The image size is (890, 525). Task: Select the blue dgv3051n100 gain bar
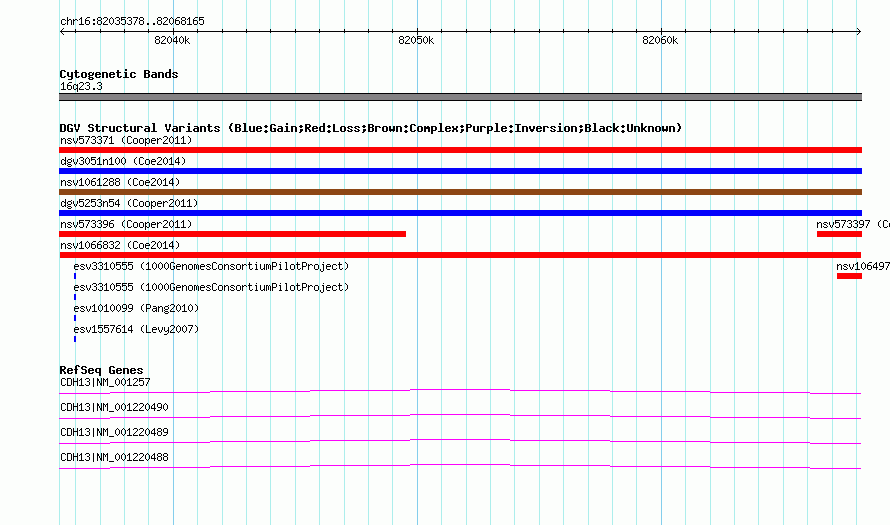(460, 171)
